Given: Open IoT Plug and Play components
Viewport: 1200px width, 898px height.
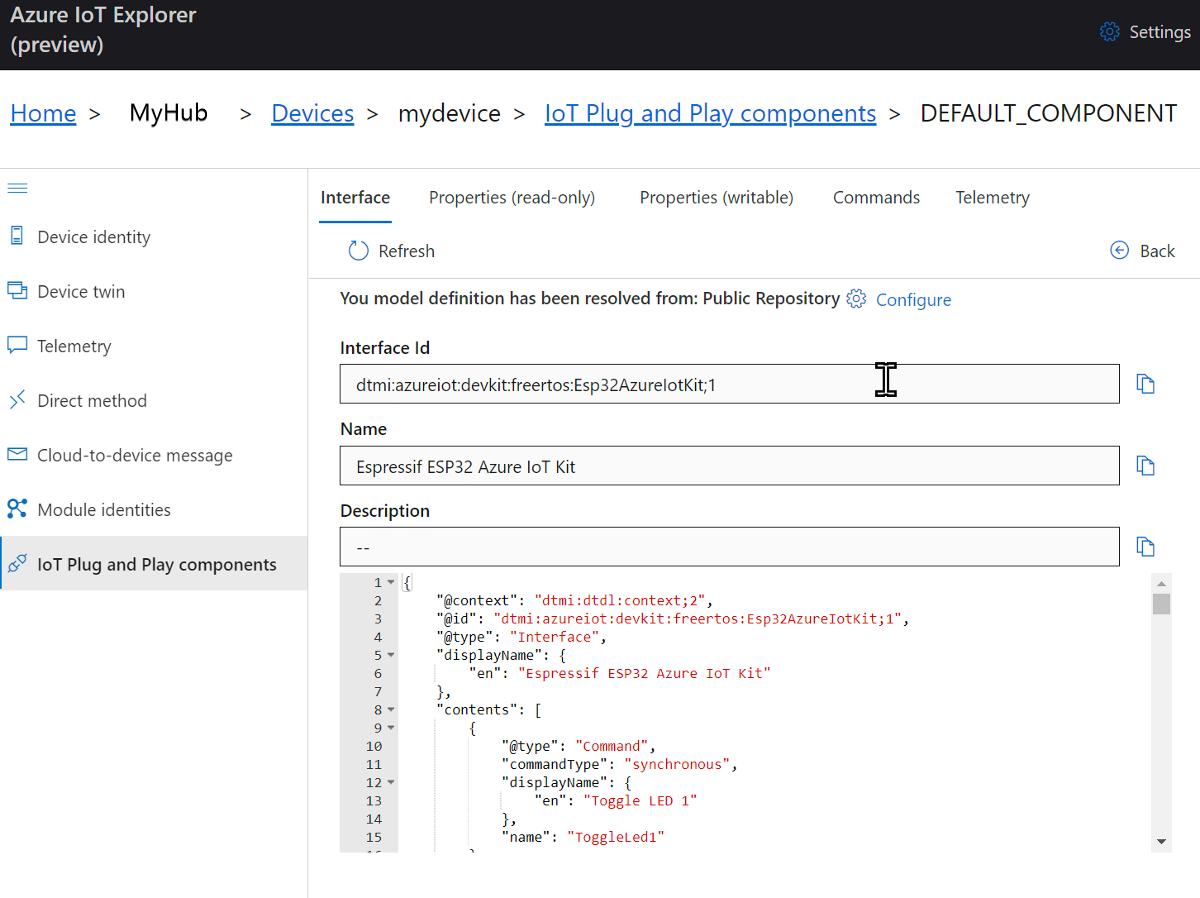Looking at the screenshot, I should coord(157,563).
